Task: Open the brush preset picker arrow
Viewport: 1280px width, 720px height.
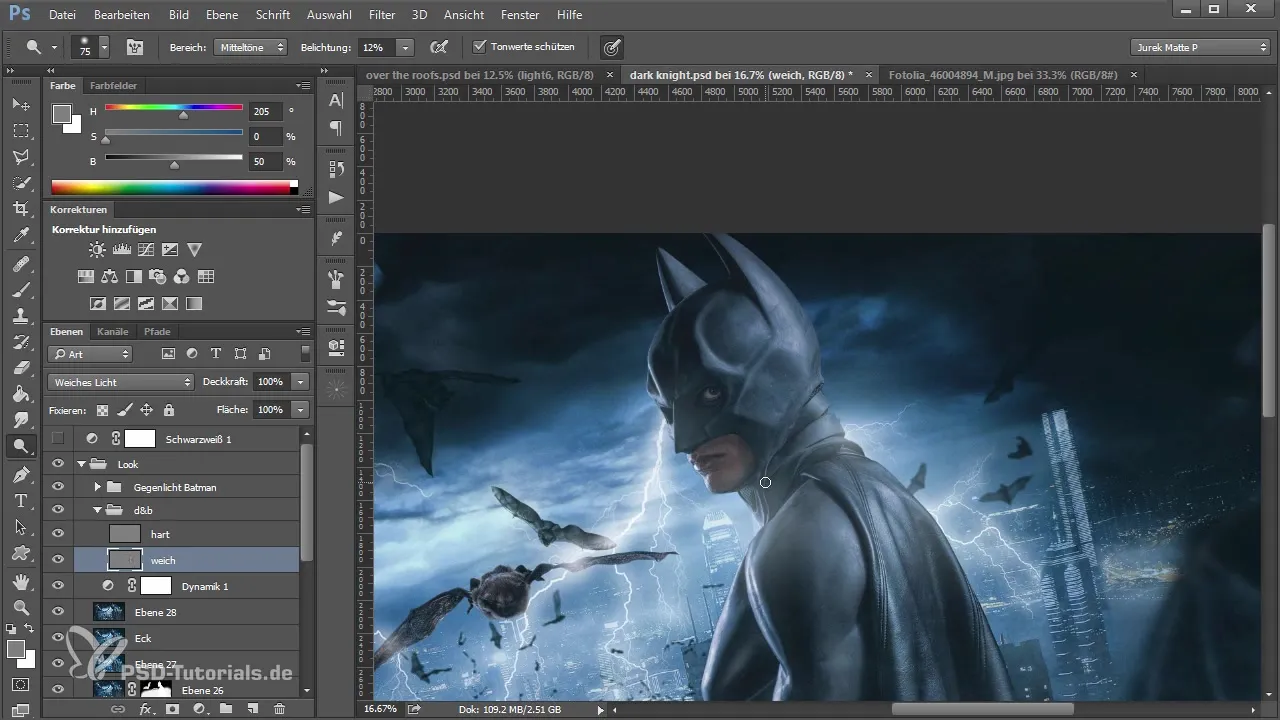Action: (104, 47)
